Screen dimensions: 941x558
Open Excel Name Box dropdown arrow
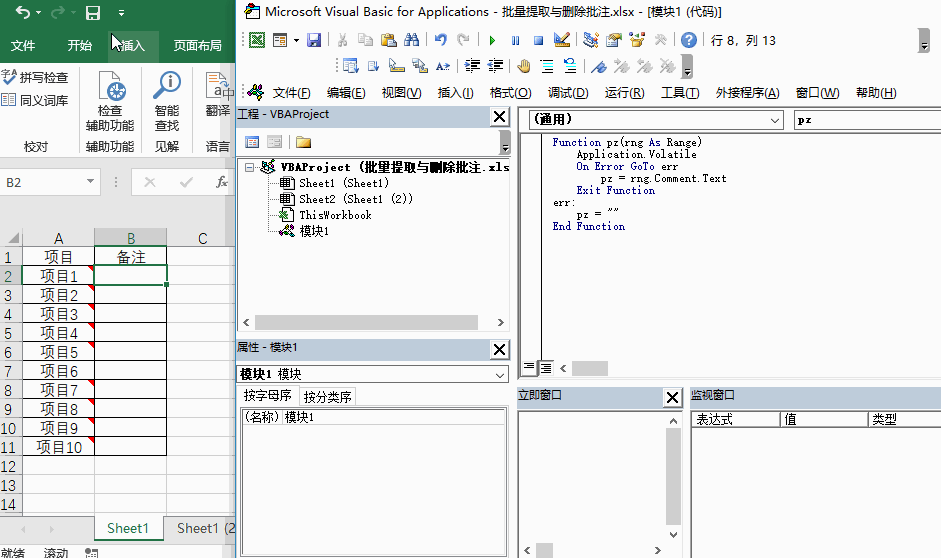pyautogui.click(x=90, y=181)
